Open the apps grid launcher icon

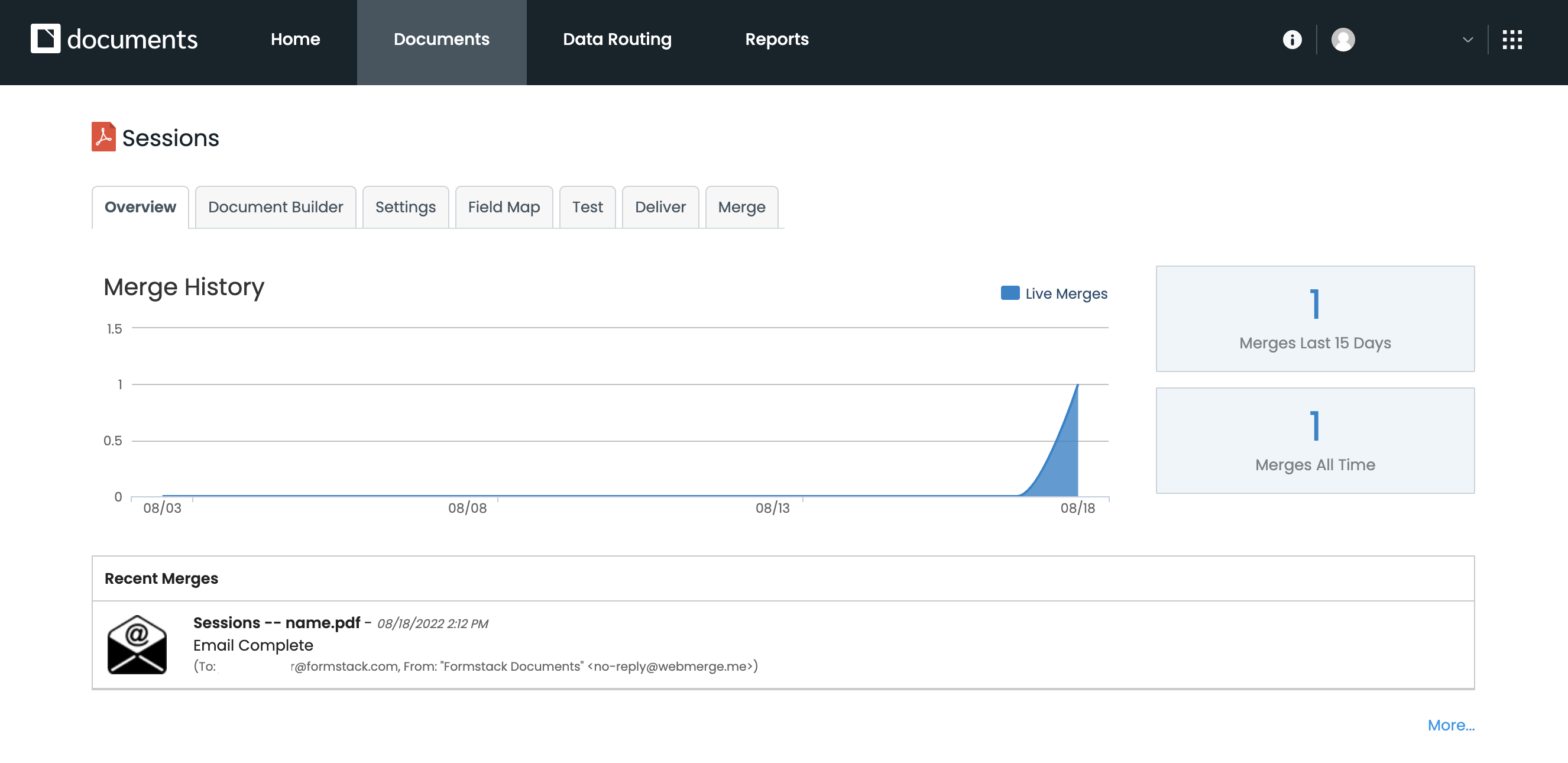[x=1511, y=40]
